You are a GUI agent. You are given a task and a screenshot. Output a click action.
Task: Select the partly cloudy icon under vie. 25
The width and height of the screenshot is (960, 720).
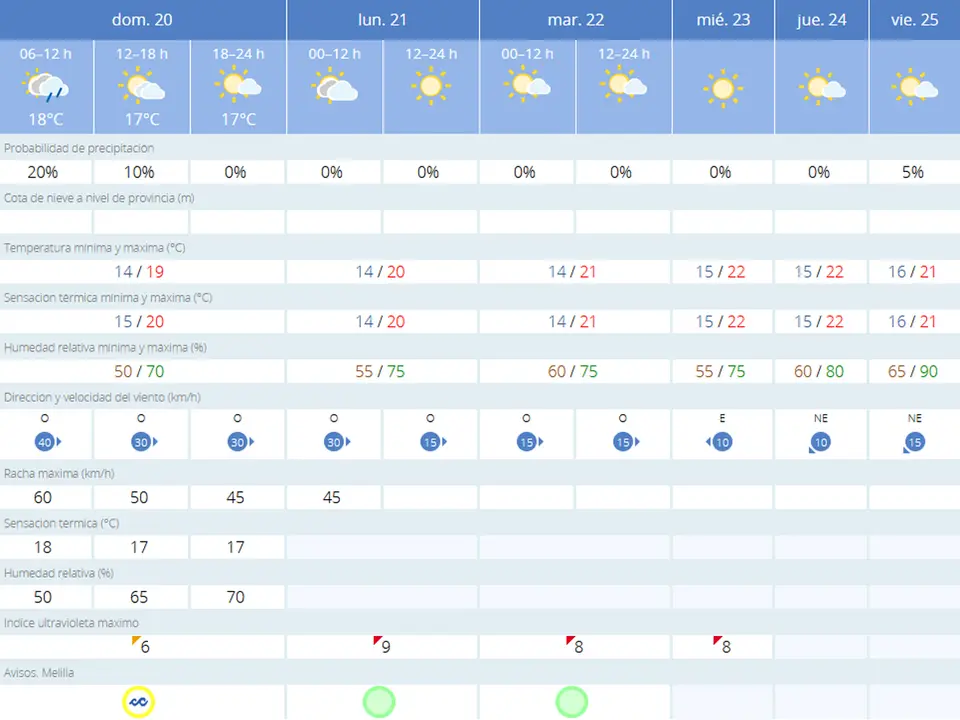pos(915,88)
